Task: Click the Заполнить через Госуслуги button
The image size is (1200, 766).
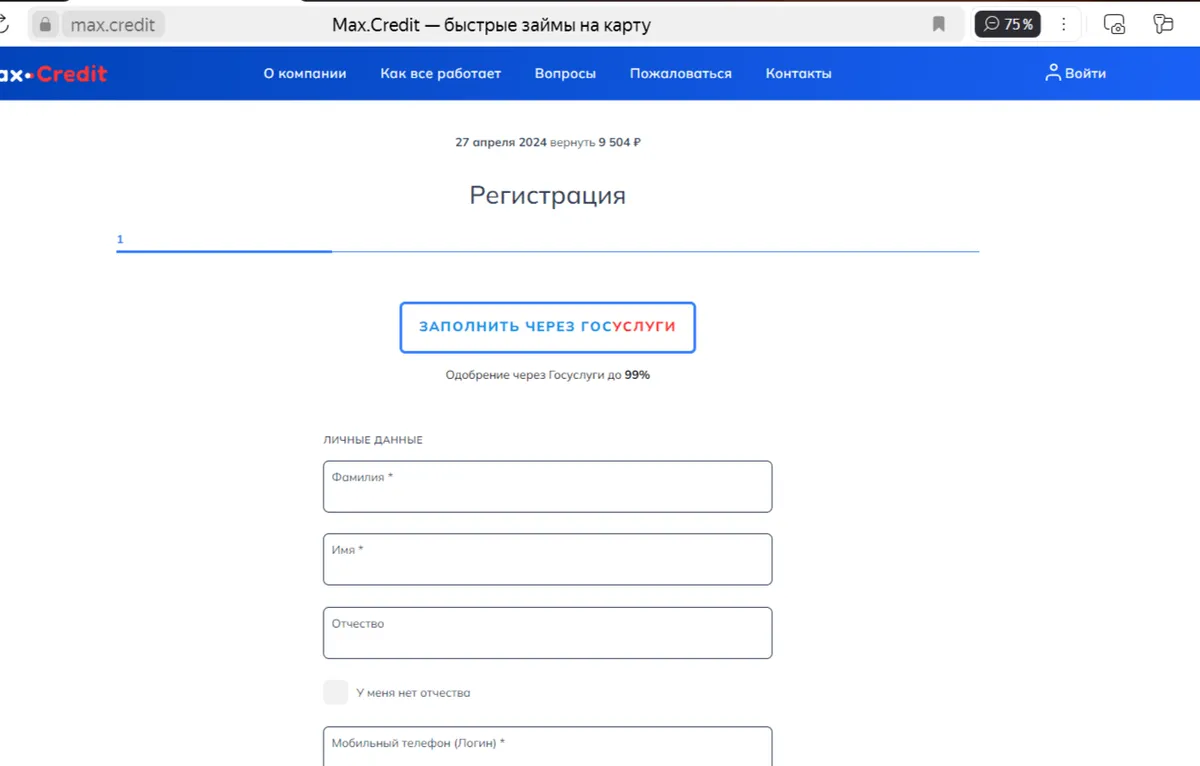Action: pos(547,327)
